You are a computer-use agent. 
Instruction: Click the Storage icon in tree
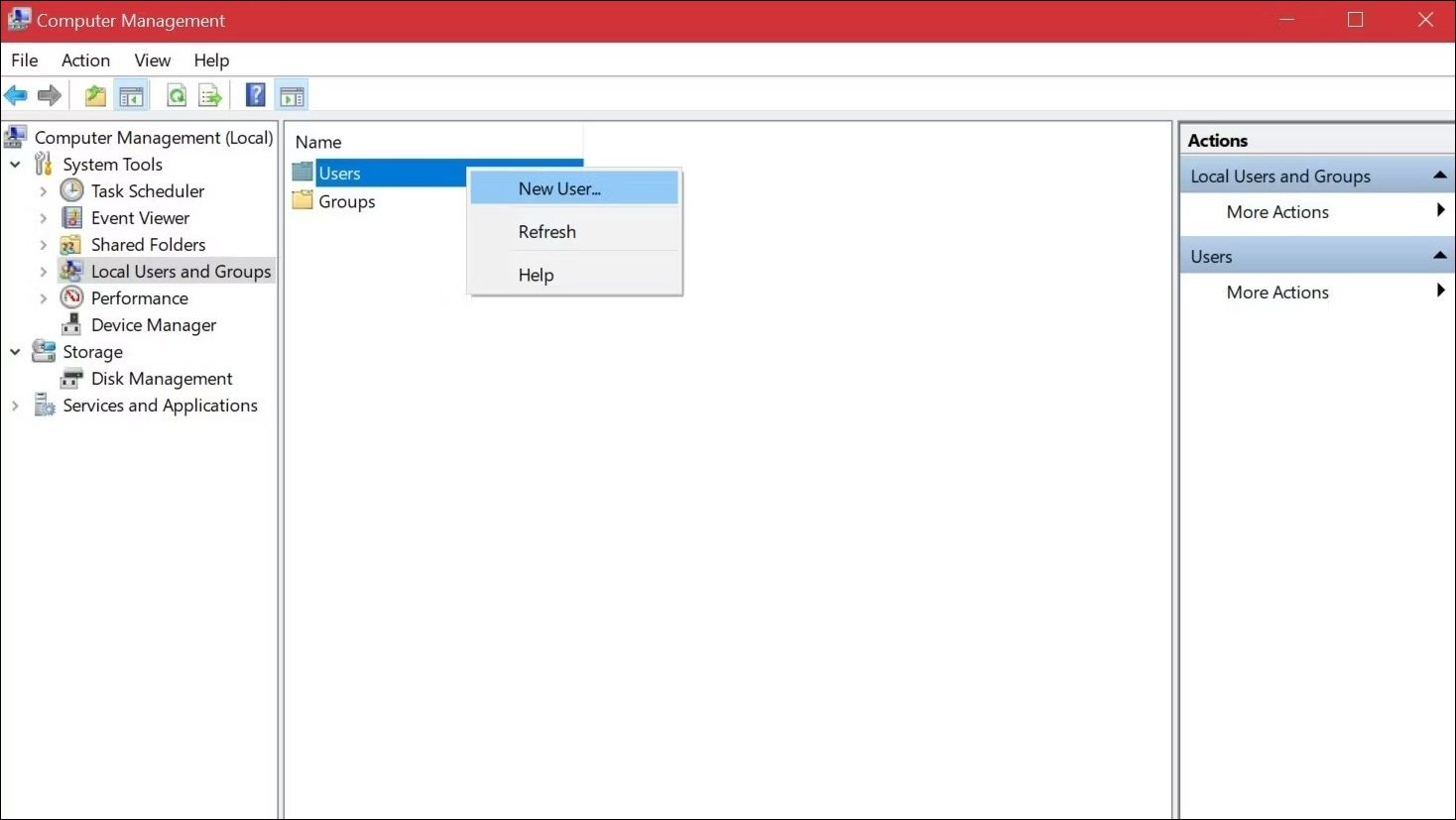click(44, 351)
